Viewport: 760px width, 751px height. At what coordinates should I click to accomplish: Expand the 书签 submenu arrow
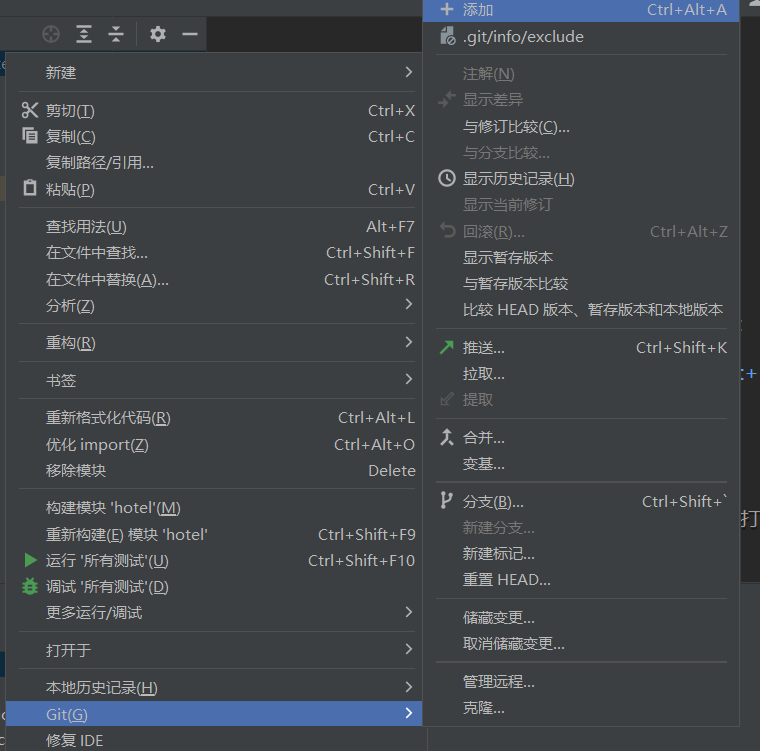click(x=409, y=379)
